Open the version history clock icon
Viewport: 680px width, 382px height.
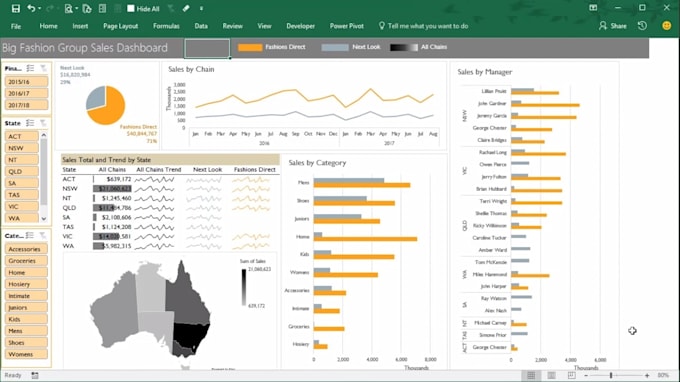point(642,26)
